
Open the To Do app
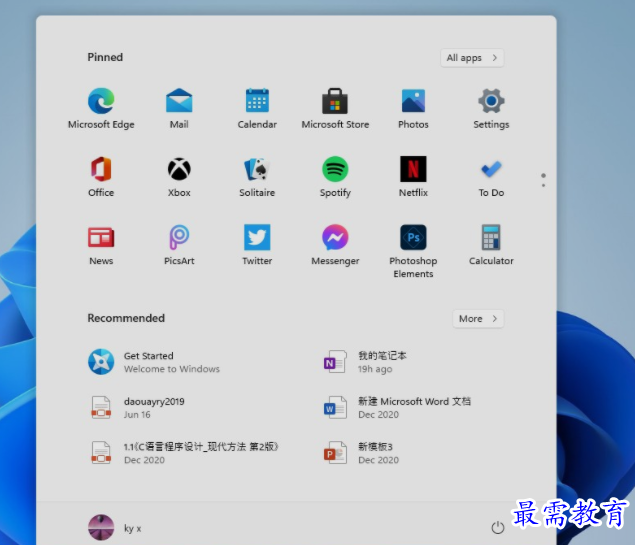[491, 177]
